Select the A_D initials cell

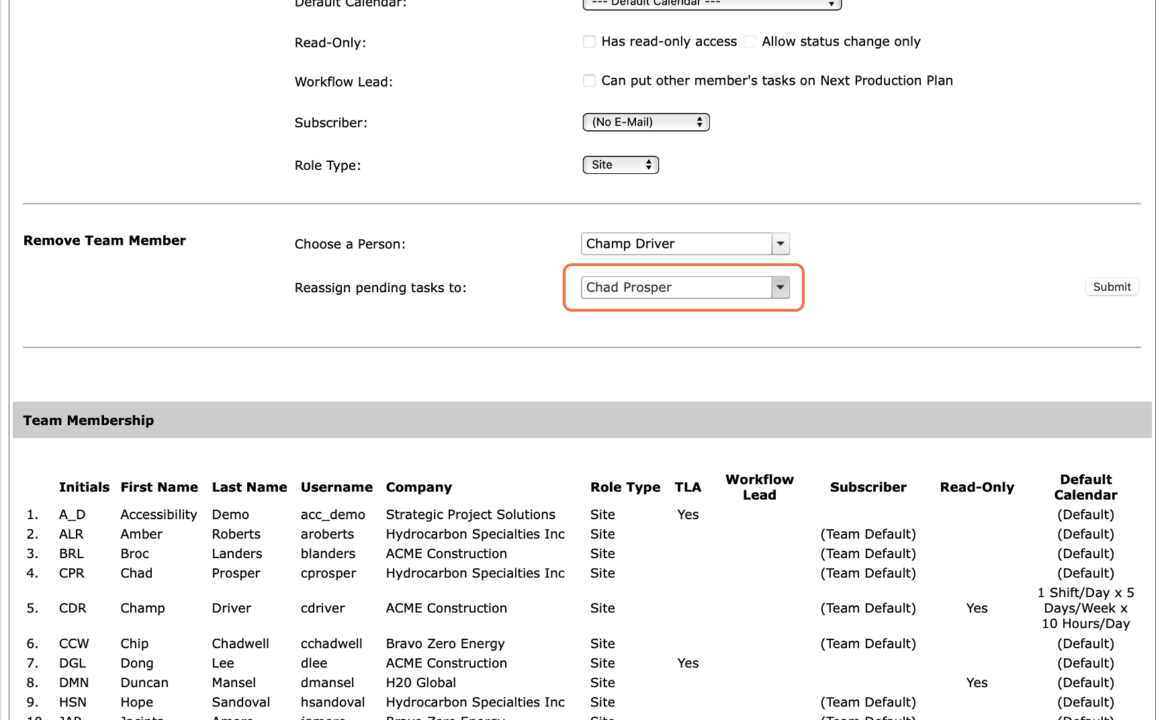pos(72,515)
